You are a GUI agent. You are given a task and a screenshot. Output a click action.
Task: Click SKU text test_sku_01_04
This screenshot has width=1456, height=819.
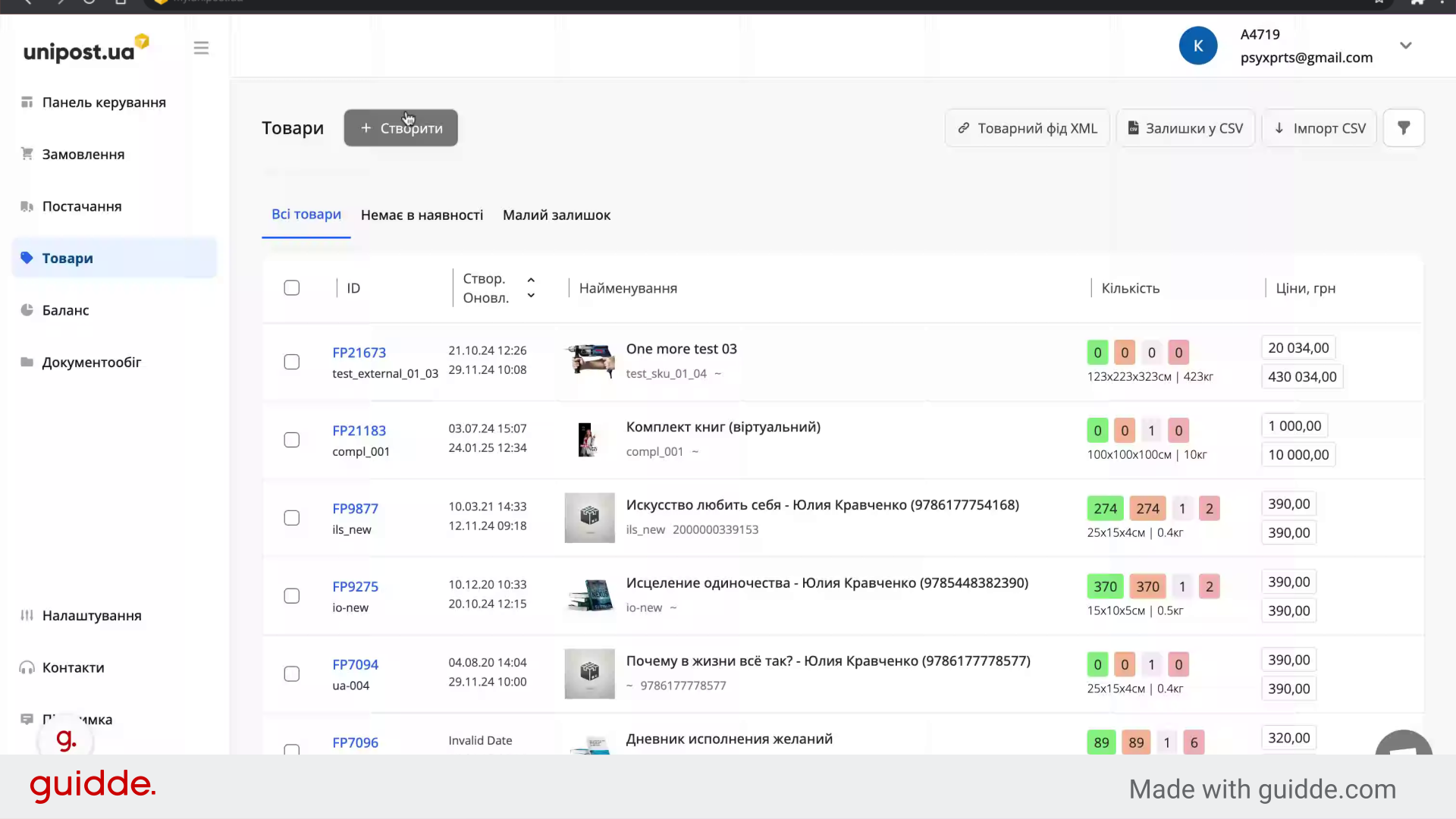[x=666, y=374]
